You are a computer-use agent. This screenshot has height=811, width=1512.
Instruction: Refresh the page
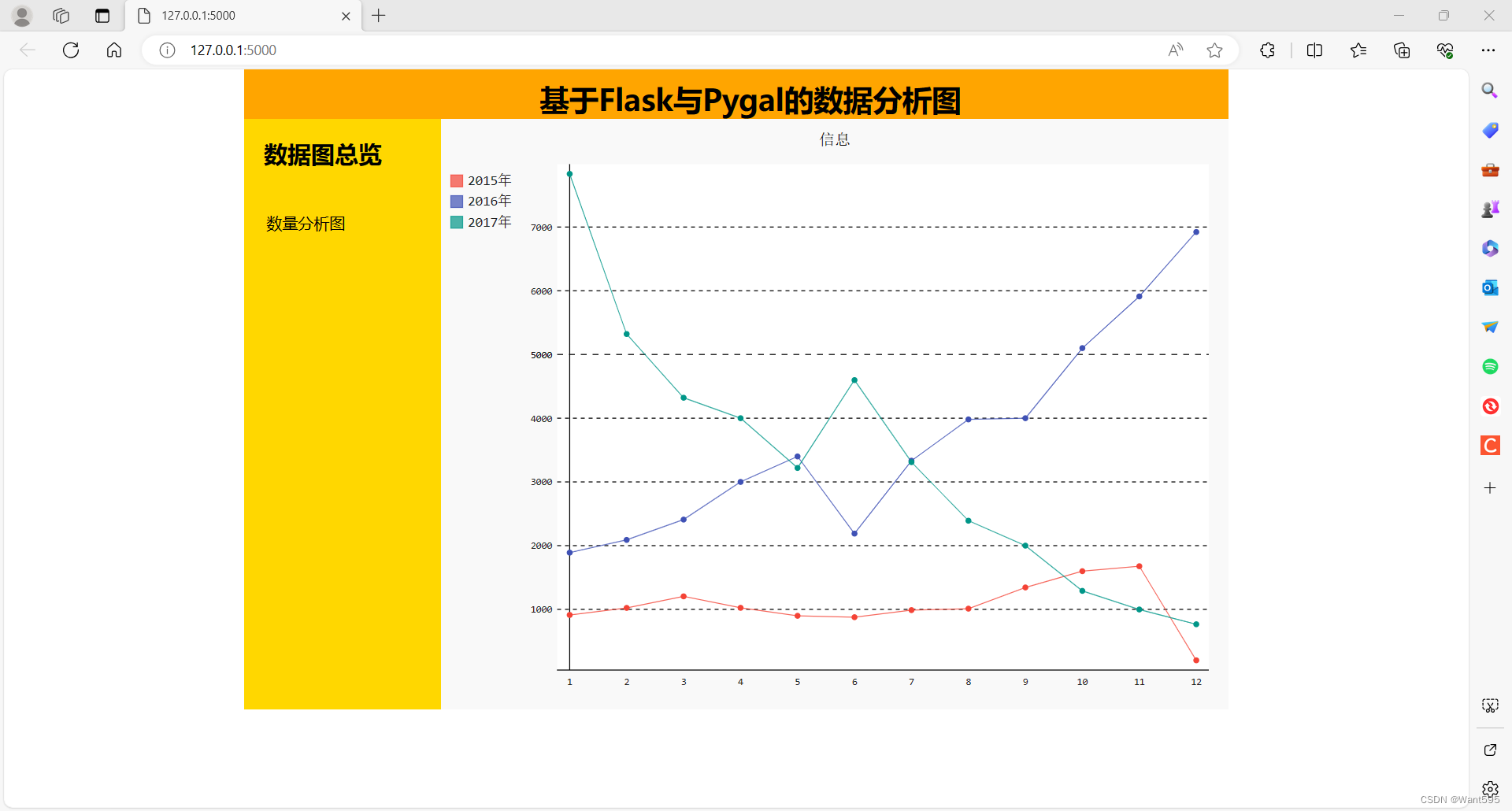click(71, 50)
